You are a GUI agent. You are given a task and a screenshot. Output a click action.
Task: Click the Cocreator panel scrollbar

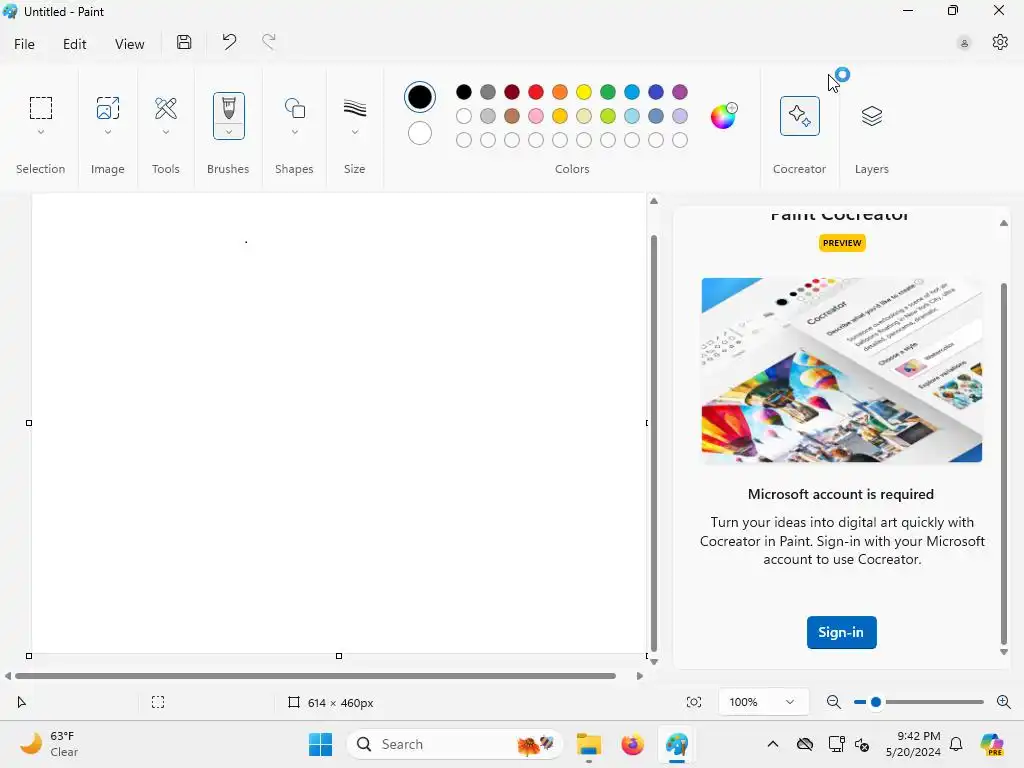click(x=1004, y=464)
